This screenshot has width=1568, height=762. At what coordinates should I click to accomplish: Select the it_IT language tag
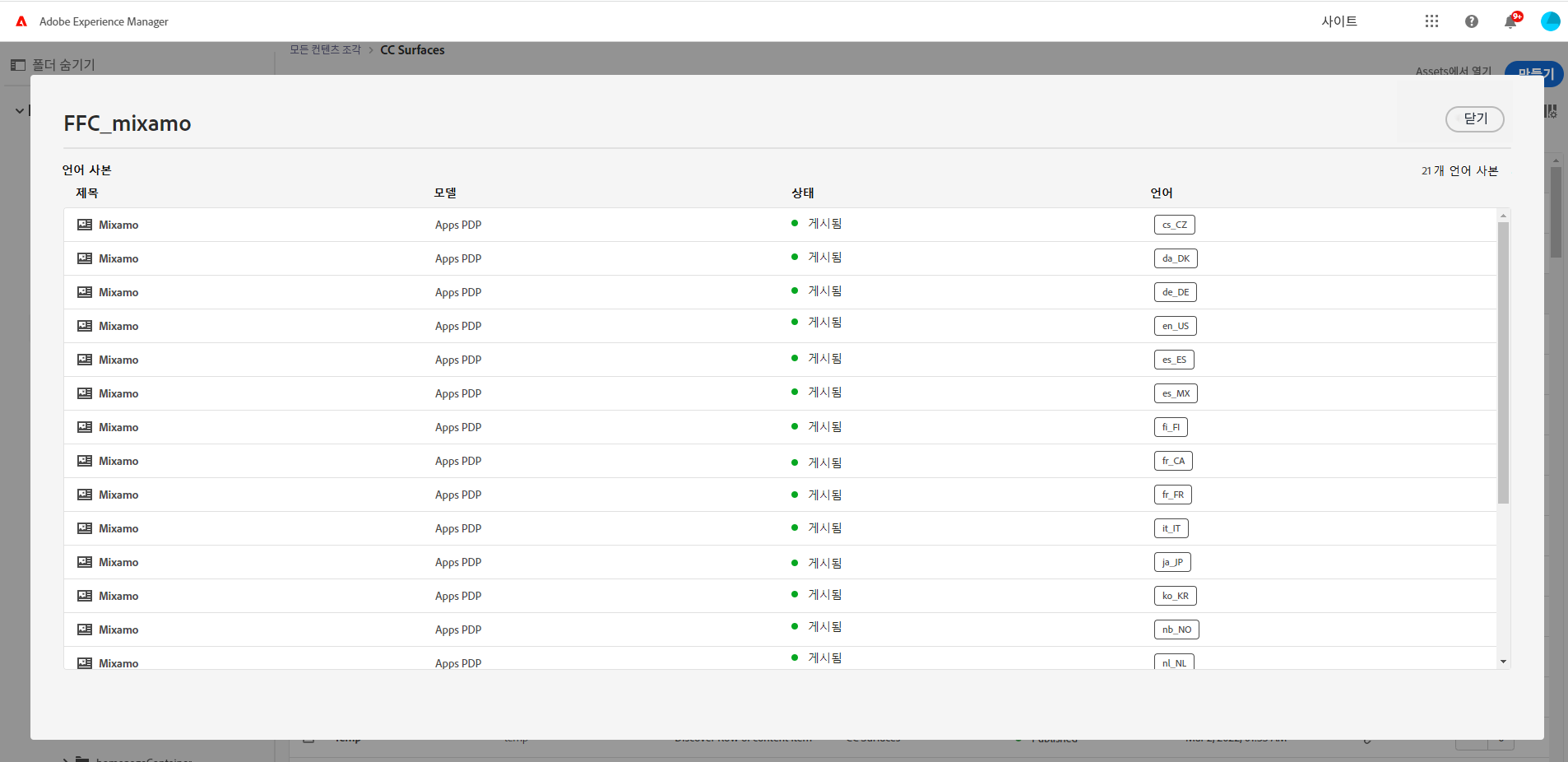click(1171, 528)
